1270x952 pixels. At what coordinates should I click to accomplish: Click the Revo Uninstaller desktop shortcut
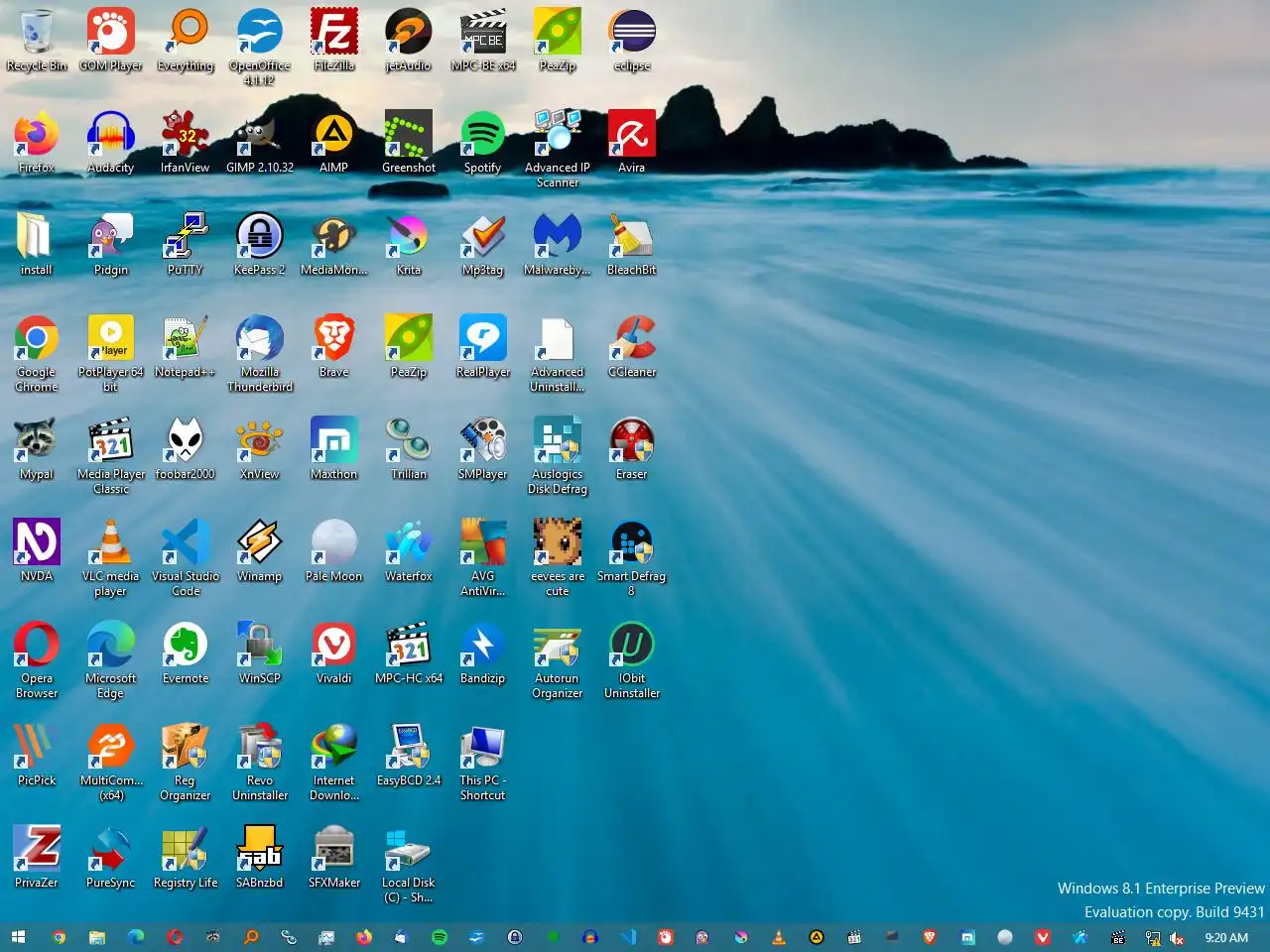tap(260, 763)
